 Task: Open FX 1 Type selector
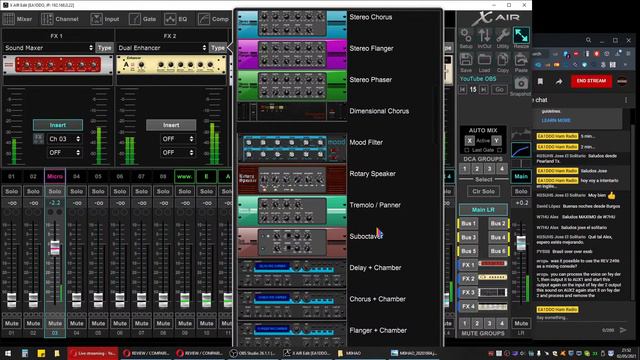pos(104,48)
